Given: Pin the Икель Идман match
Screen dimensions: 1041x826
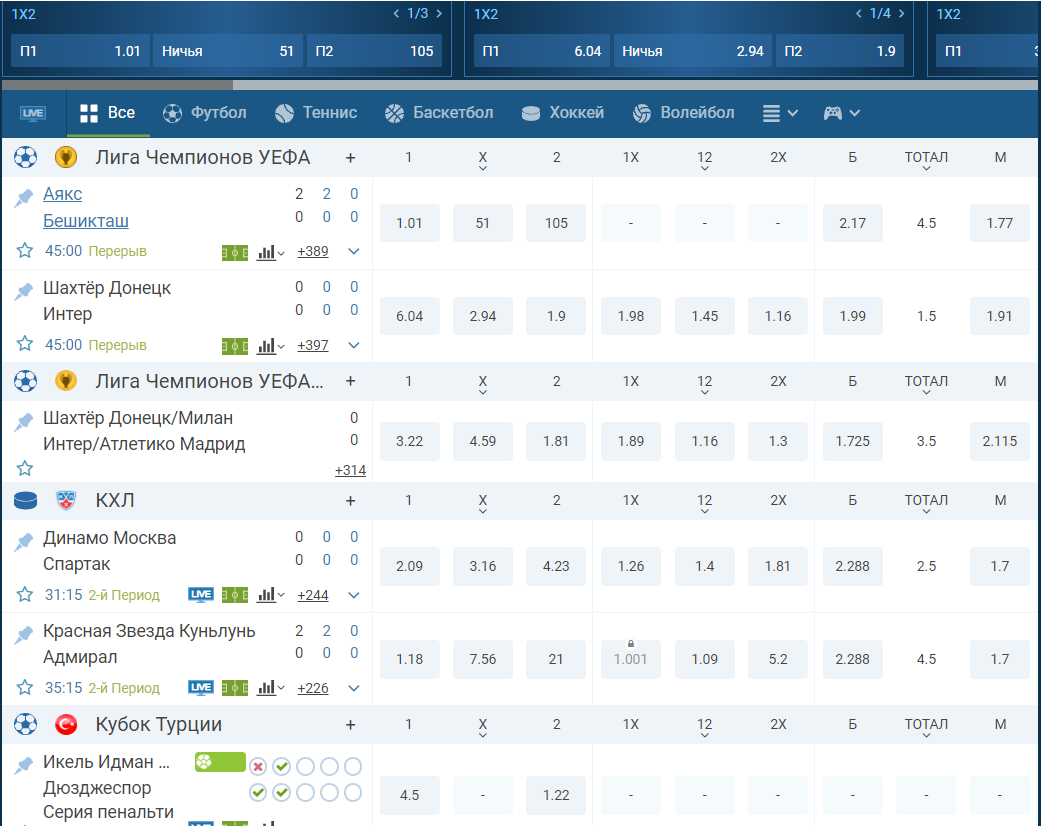Looking at the screenshot, I should 24,765.
